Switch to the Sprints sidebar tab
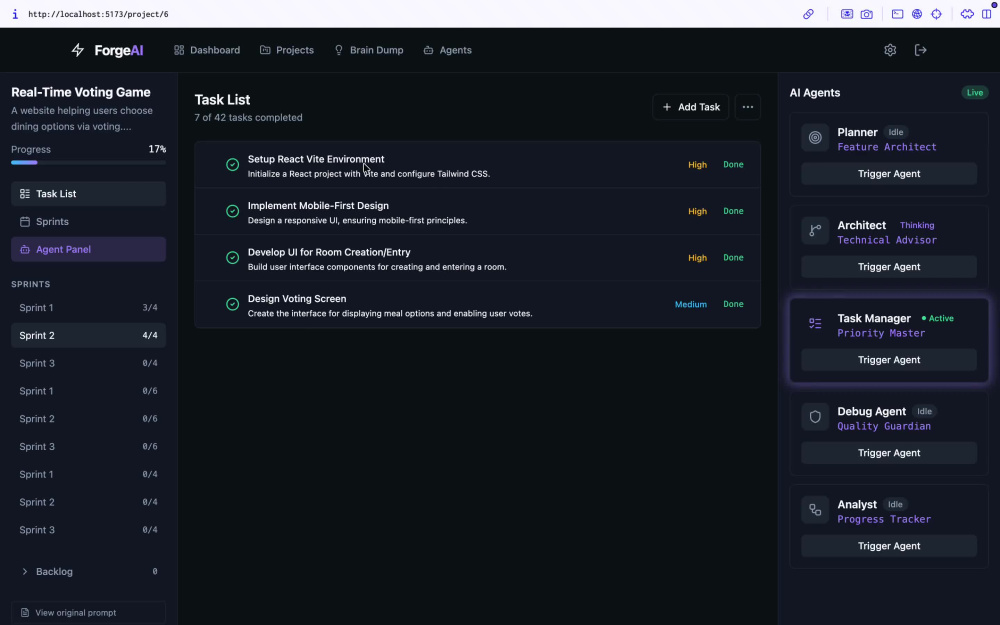This screenshot has height=625, width=1000. tap(89, 222)
